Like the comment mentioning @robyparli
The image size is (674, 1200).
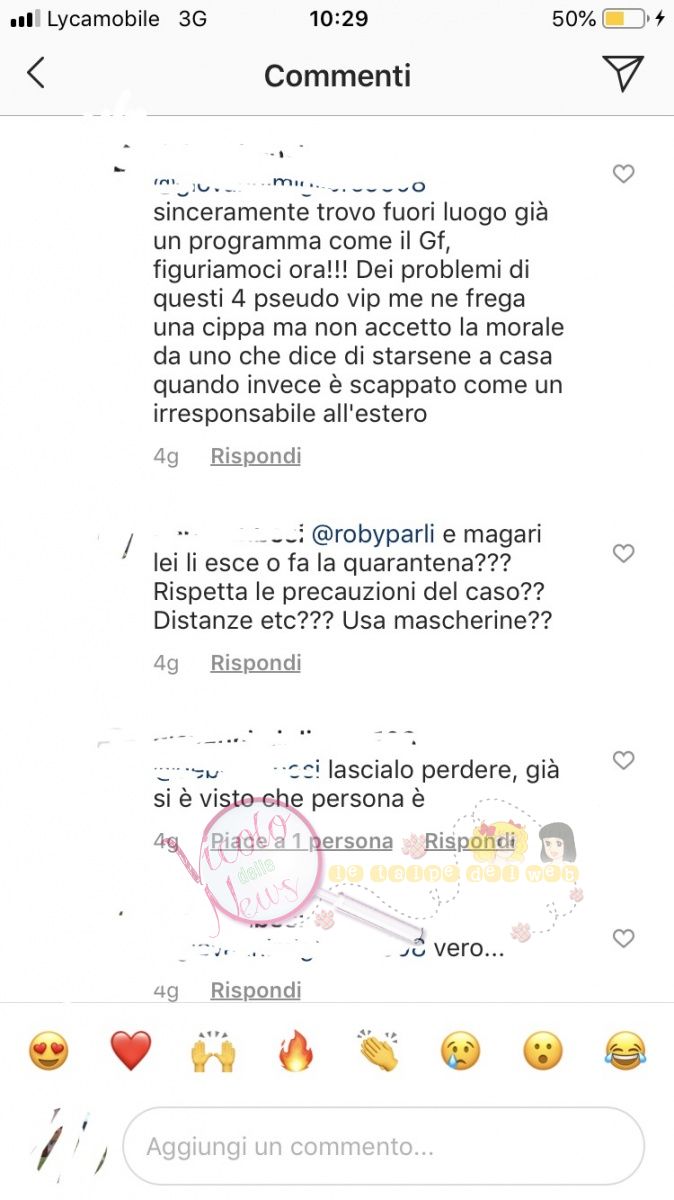pos(623,553)
